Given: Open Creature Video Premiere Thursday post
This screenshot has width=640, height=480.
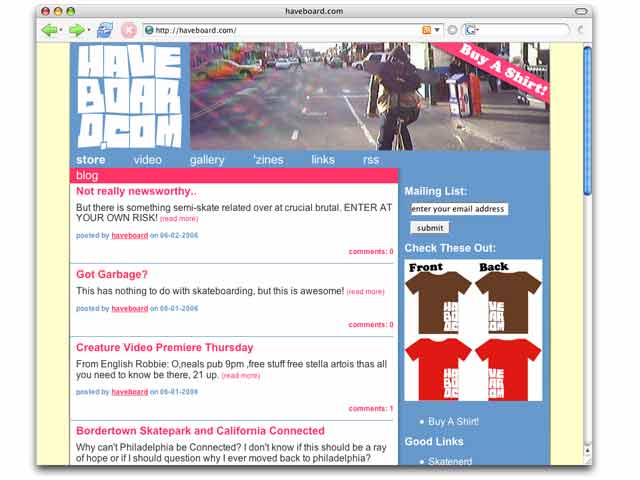Looking at the screenshot, I should [x=164, y=347].
